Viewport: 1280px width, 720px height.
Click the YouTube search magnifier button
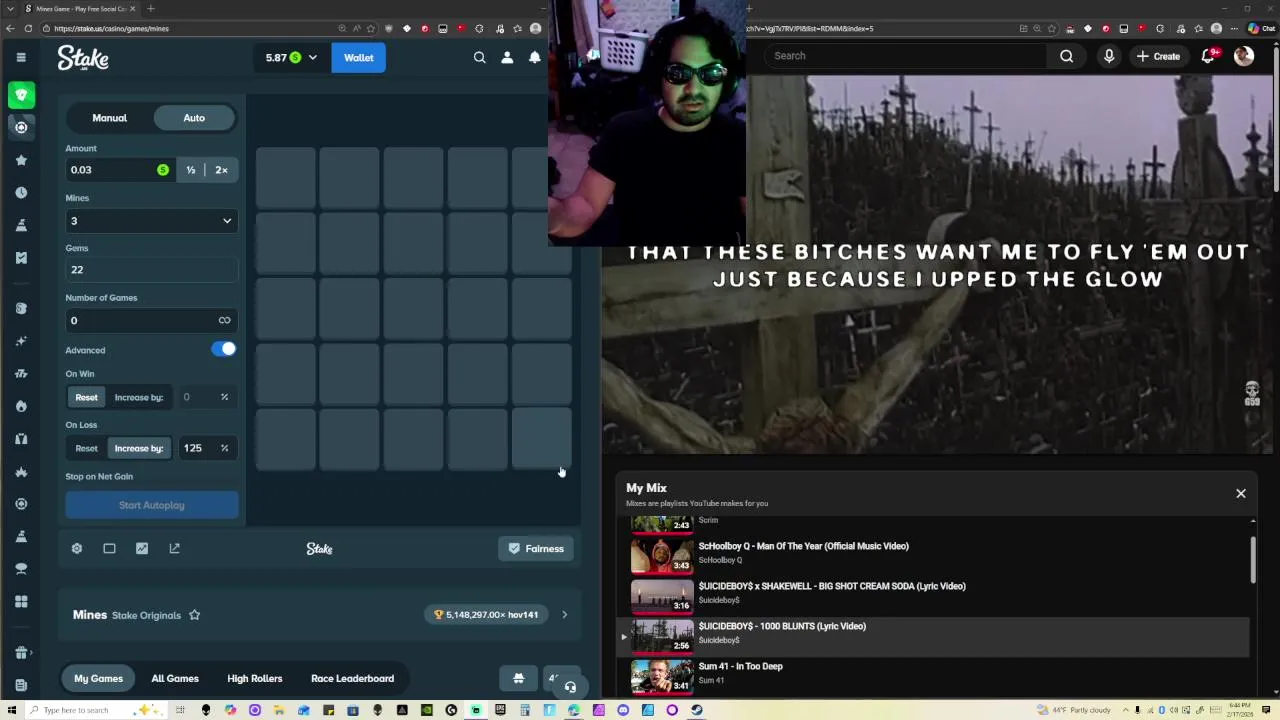click(1067, 56)
